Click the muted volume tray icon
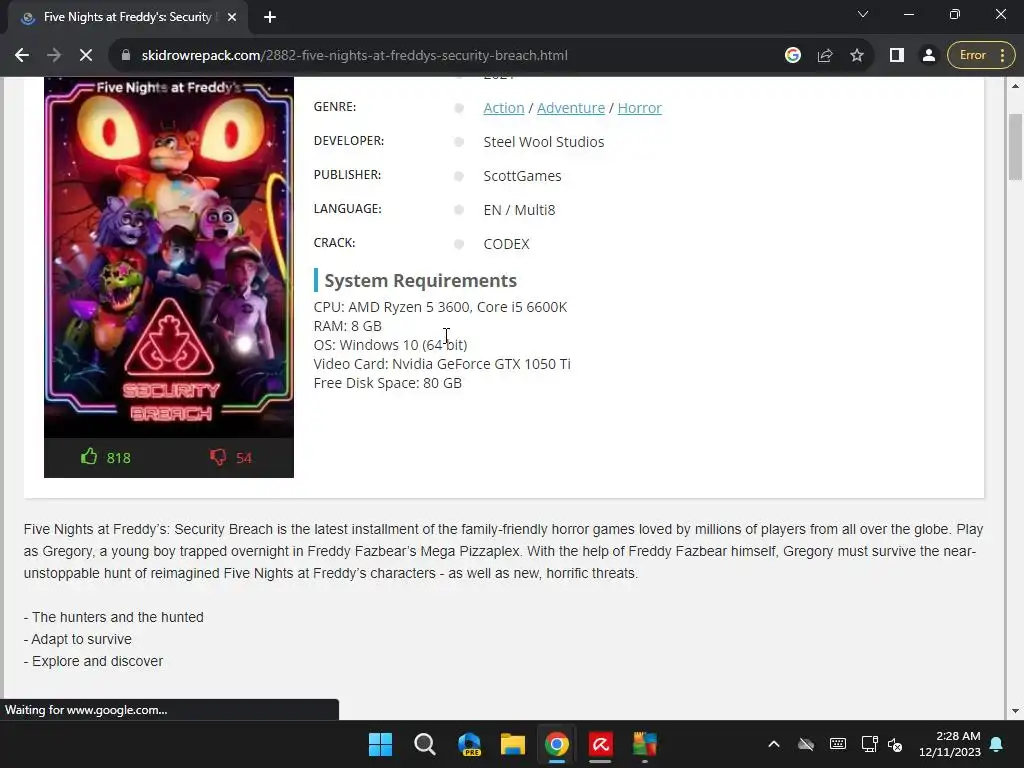Screen dimensions: 1024x768 (895, 744)
